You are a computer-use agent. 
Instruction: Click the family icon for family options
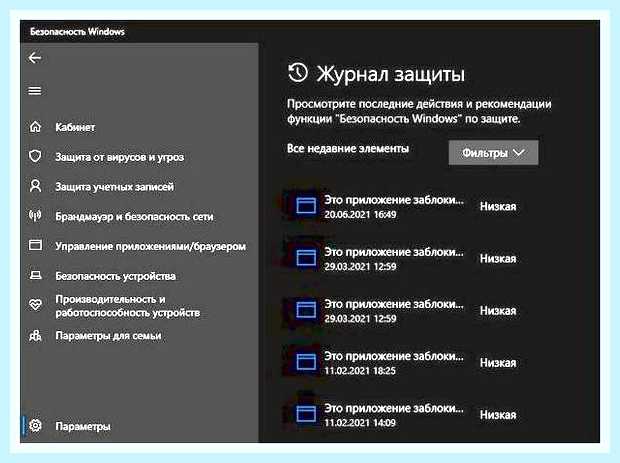(35, 335)
